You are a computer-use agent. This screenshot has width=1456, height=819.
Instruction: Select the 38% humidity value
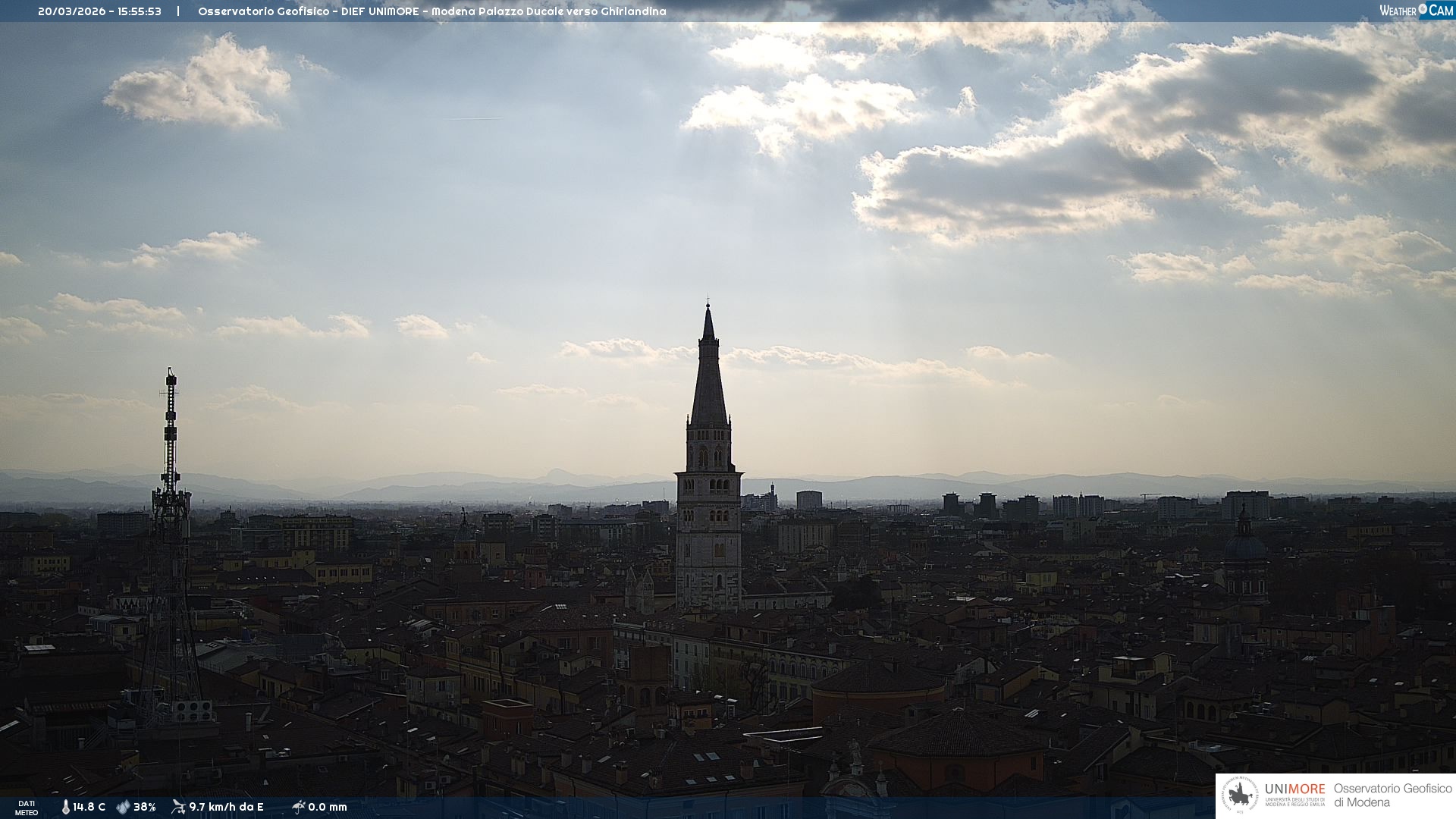(145, 807)
